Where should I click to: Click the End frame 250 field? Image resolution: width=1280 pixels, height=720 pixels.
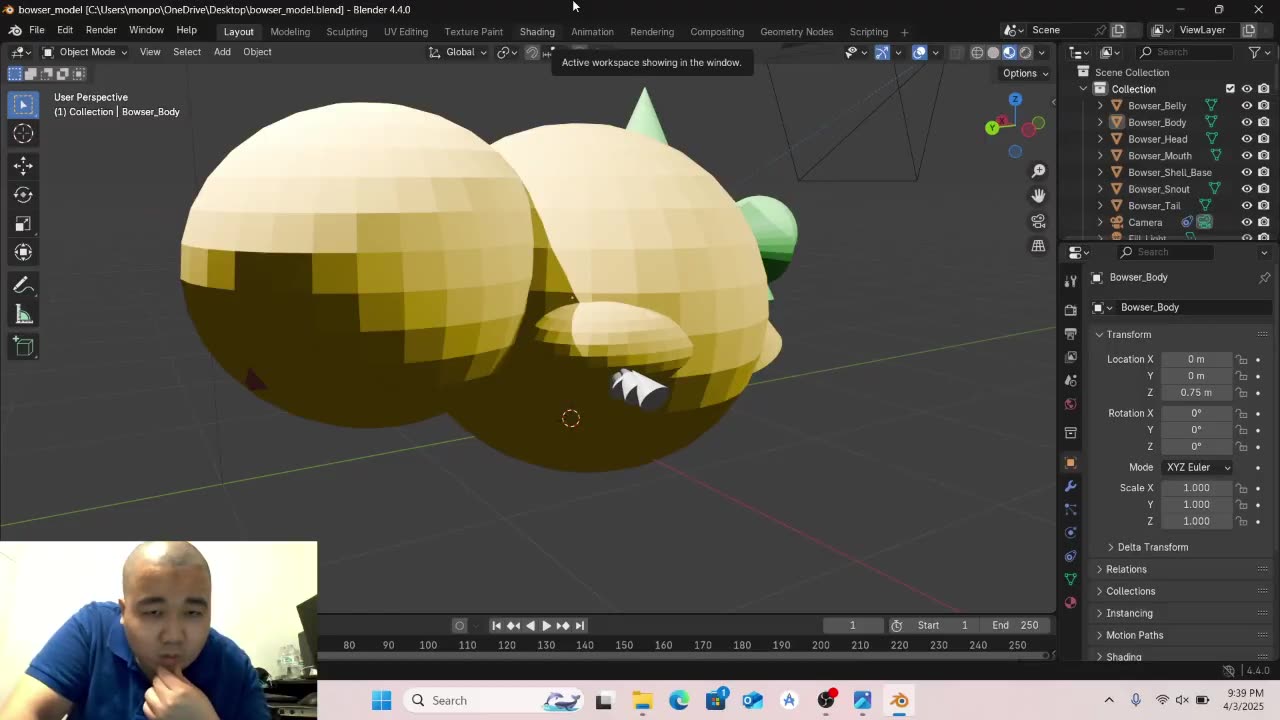point(1016,625)
